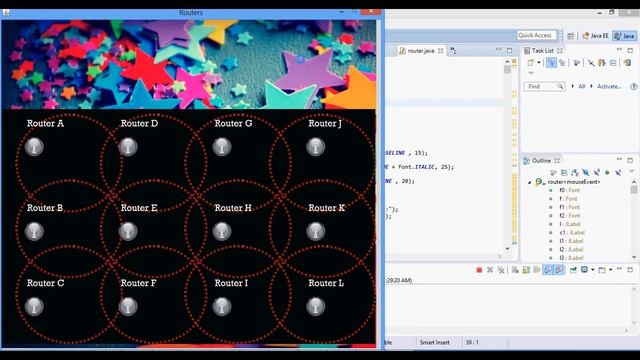Click the Router A antenna icon
This screenshot has width=640, height=360.
click(x=34, y=147)
